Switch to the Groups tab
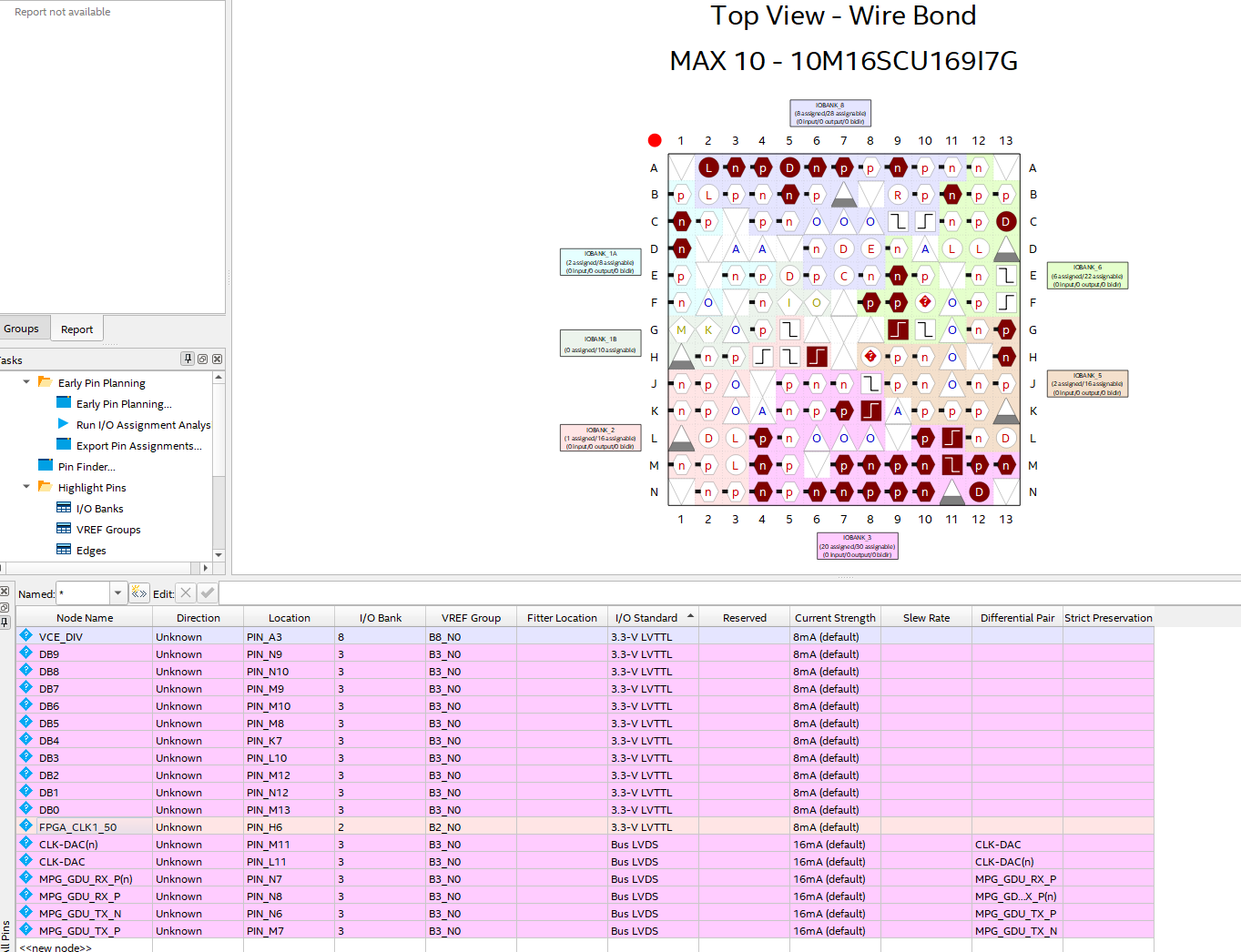This screenshot has width=1241, height=952. (x=22, y=329)
